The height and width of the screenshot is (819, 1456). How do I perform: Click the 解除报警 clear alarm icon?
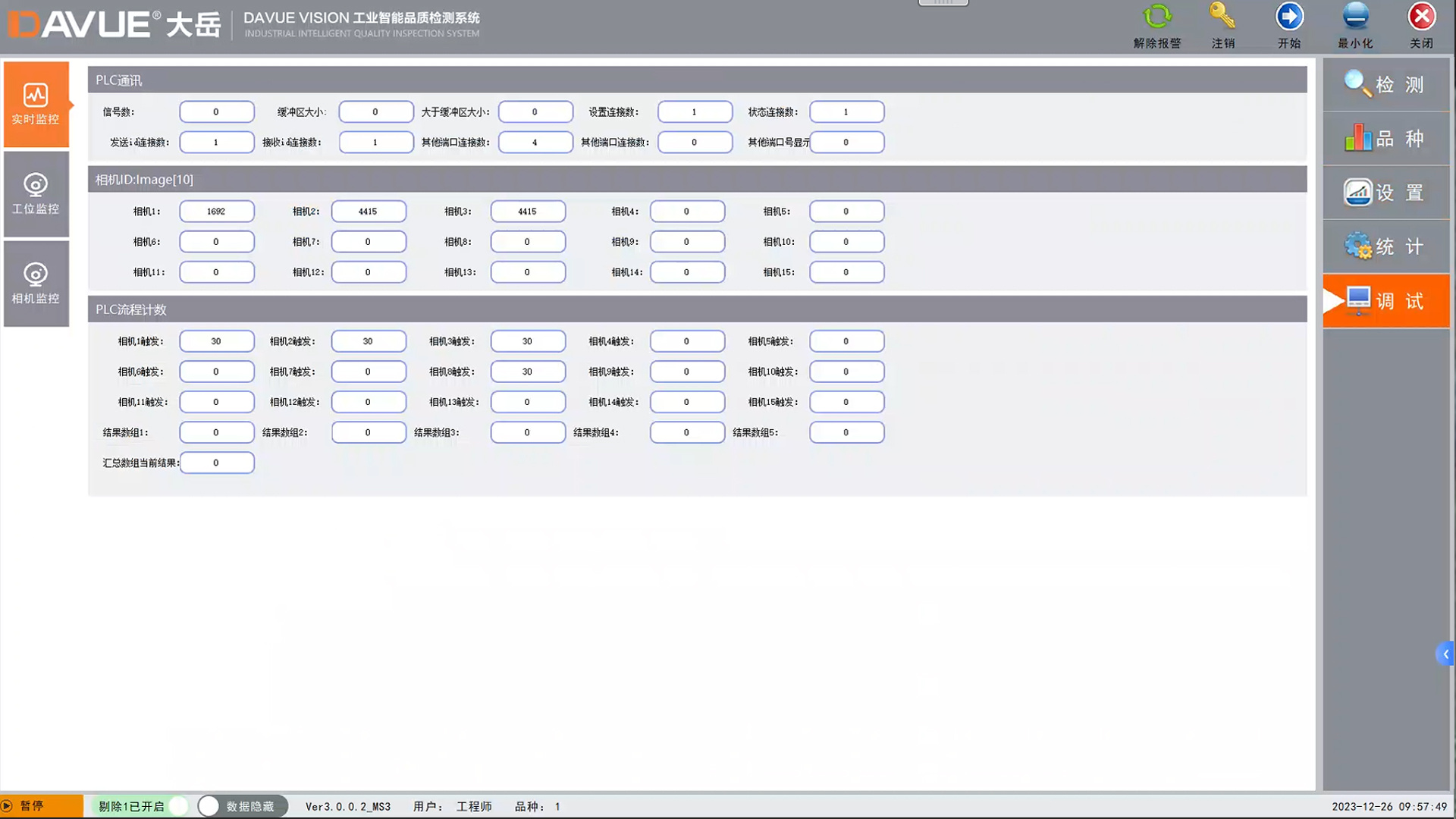1157,17
